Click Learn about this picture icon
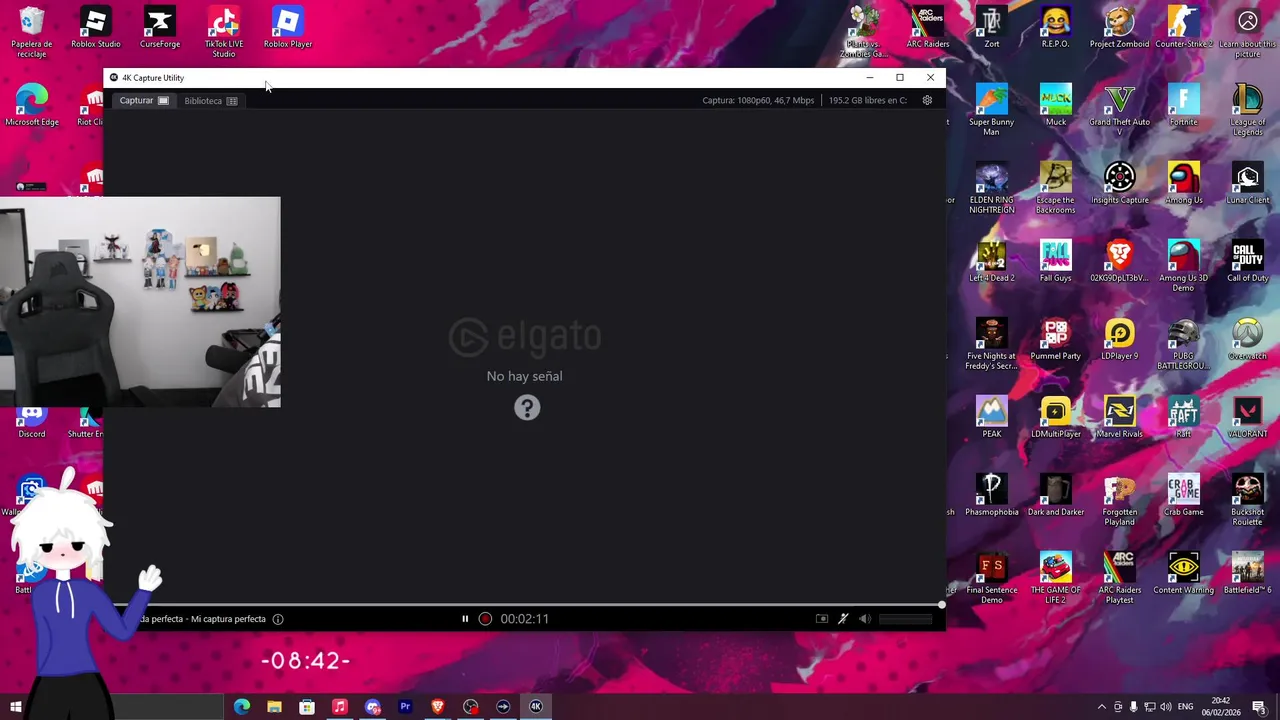The height and width of the screenshot is (720, 1280). pyautogui.click(x=1248, y=32)
